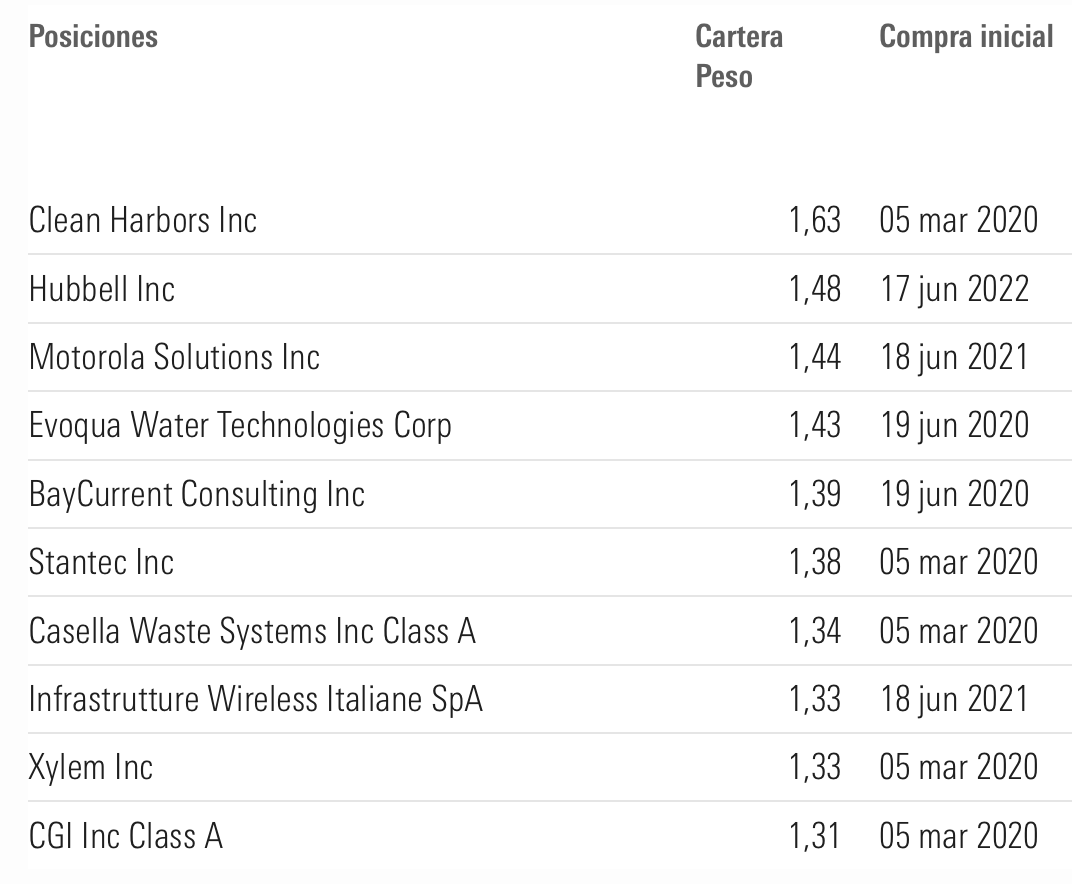Screen dimensions: 1072x884
Task: Open CGI Inc Class A holding
Action: click(x=126, y=836)
